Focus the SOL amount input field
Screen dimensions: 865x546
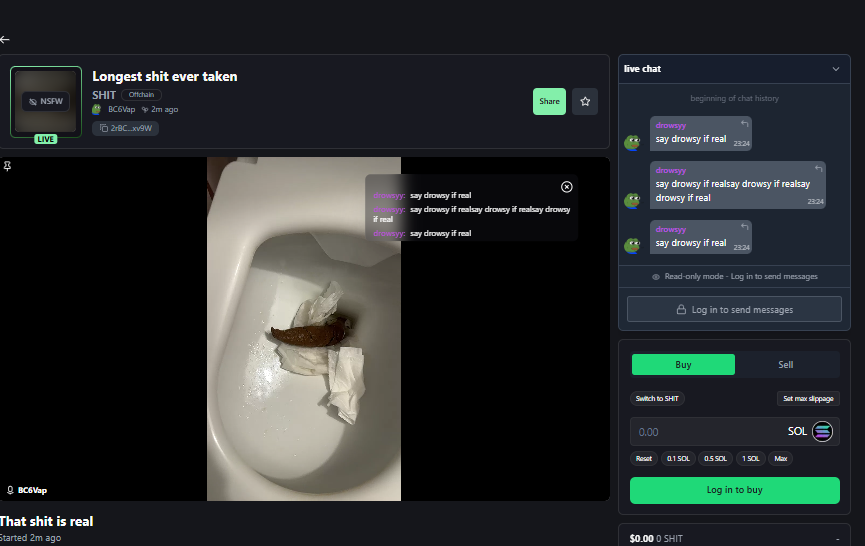pos(734,431)
